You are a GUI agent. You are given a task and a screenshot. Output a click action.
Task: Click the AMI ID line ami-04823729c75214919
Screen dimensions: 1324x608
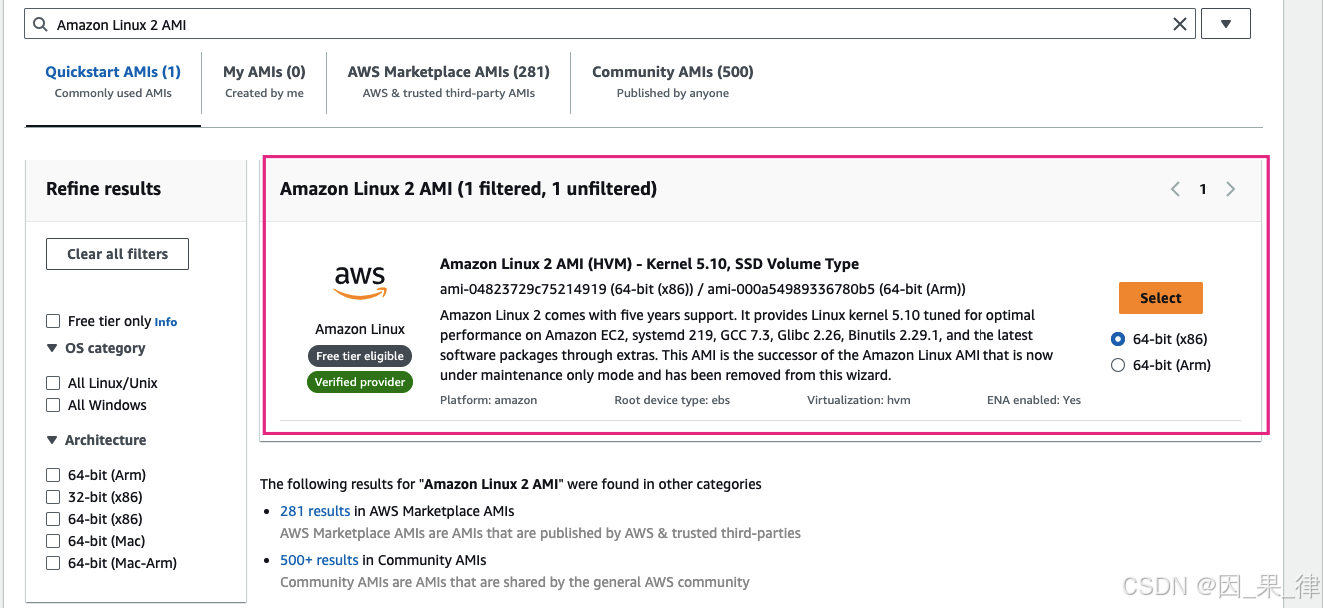pos(703,289)
